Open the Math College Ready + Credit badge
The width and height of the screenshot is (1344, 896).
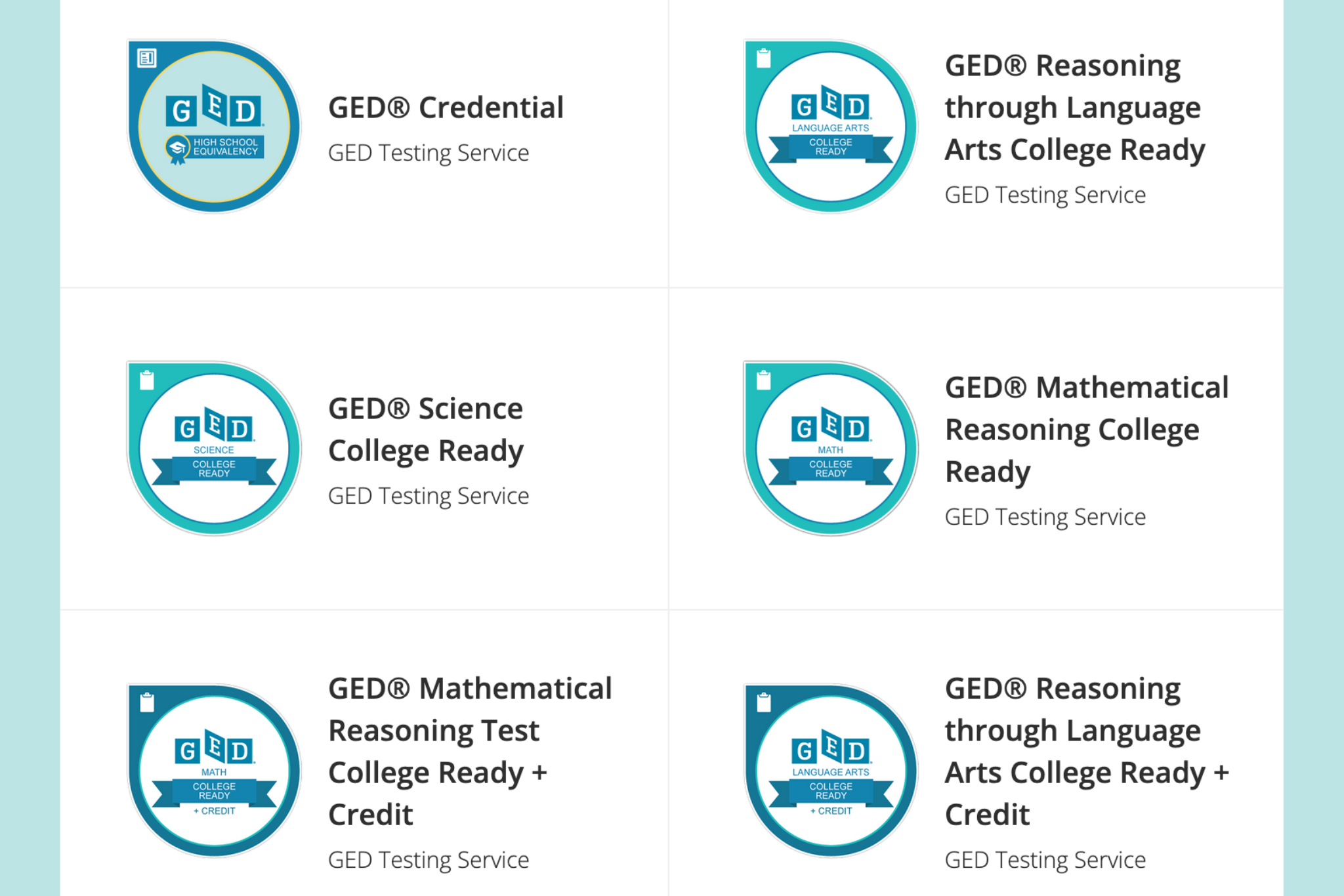214,771
